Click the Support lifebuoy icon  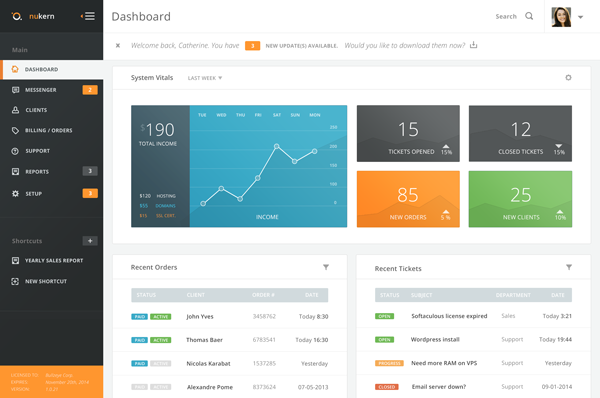pyautogui.click(x=15, y=151)
